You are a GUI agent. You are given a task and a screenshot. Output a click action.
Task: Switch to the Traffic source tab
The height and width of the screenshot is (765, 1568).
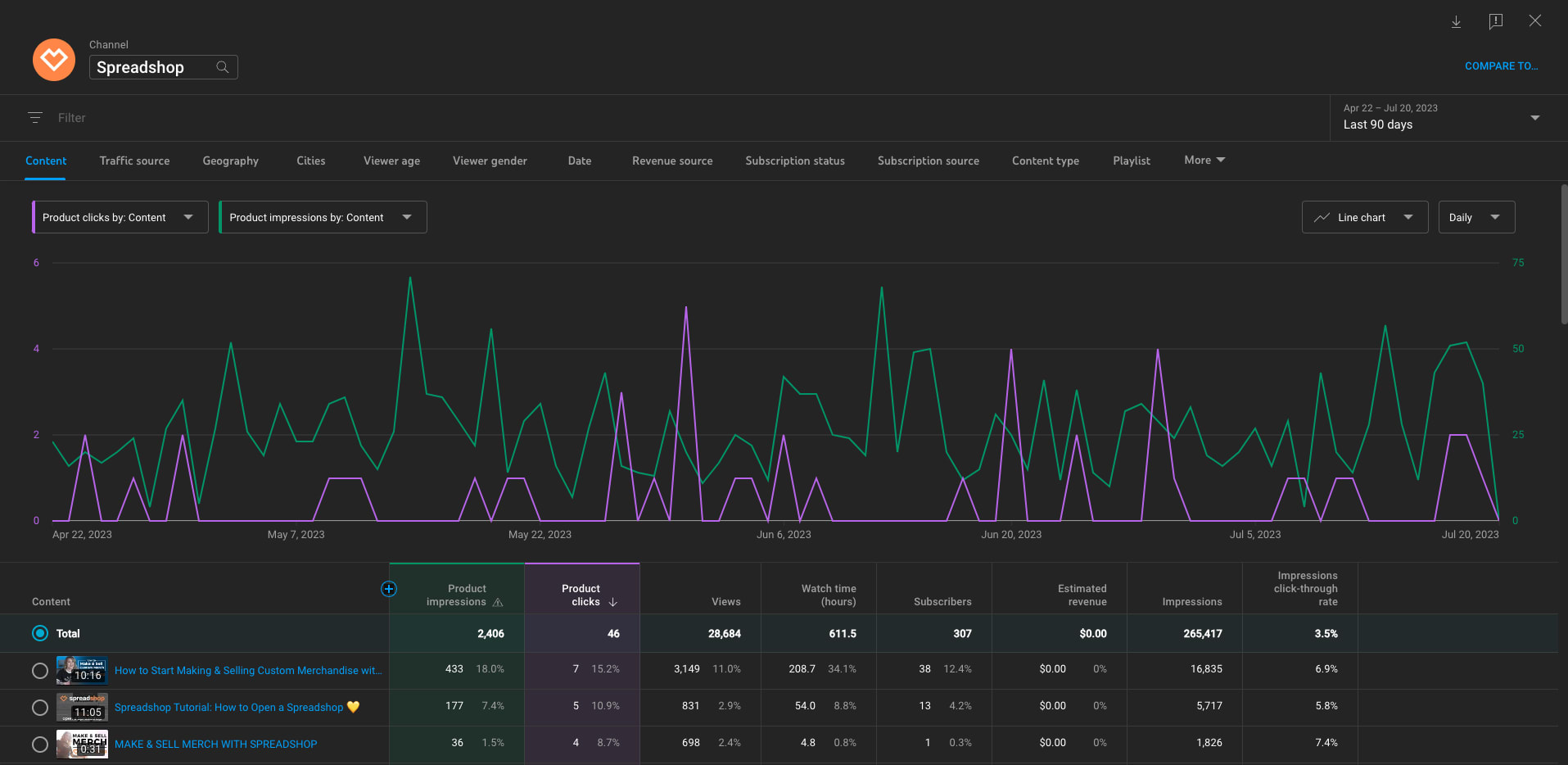[134, 161]
